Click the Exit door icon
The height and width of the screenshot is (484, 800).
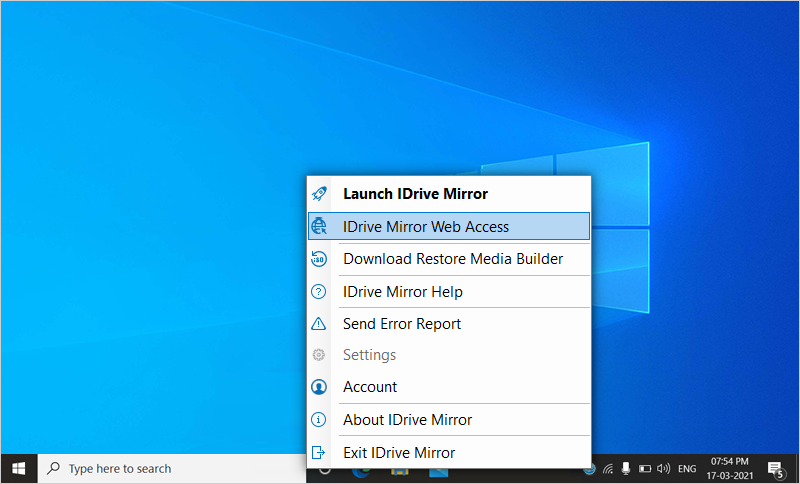(319, 453)
